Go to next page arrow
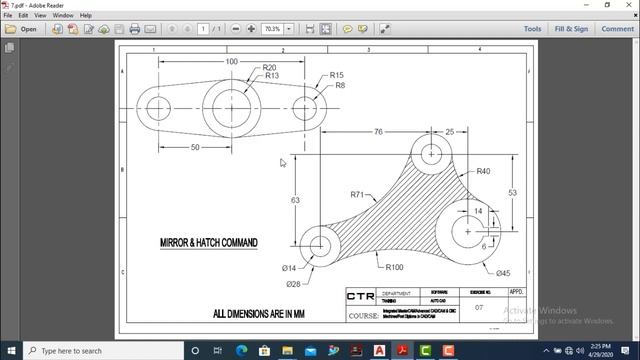This screenshot has width=640, height=360. click(x=187, y=29)
